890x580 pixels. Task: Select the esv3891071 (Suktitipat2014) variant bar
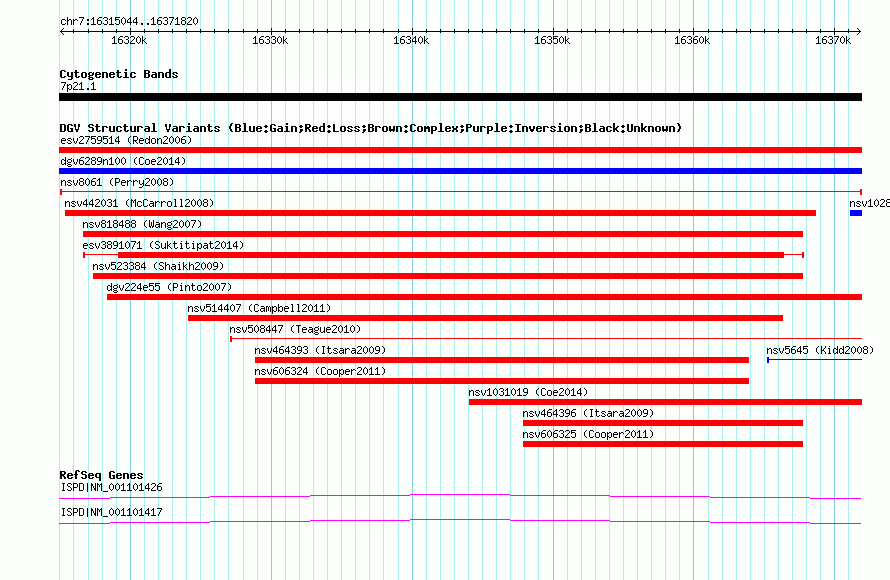point(443,255)
